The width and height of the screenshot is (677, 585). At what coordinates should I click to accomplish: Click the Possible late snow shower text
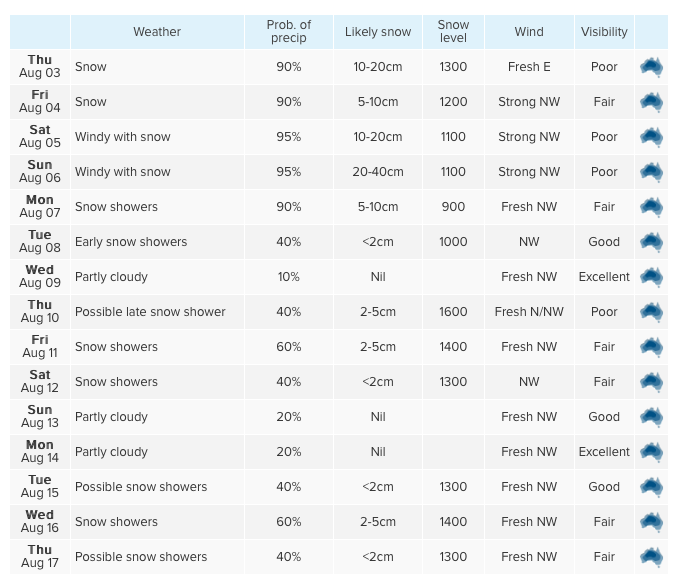pos(150,312)
